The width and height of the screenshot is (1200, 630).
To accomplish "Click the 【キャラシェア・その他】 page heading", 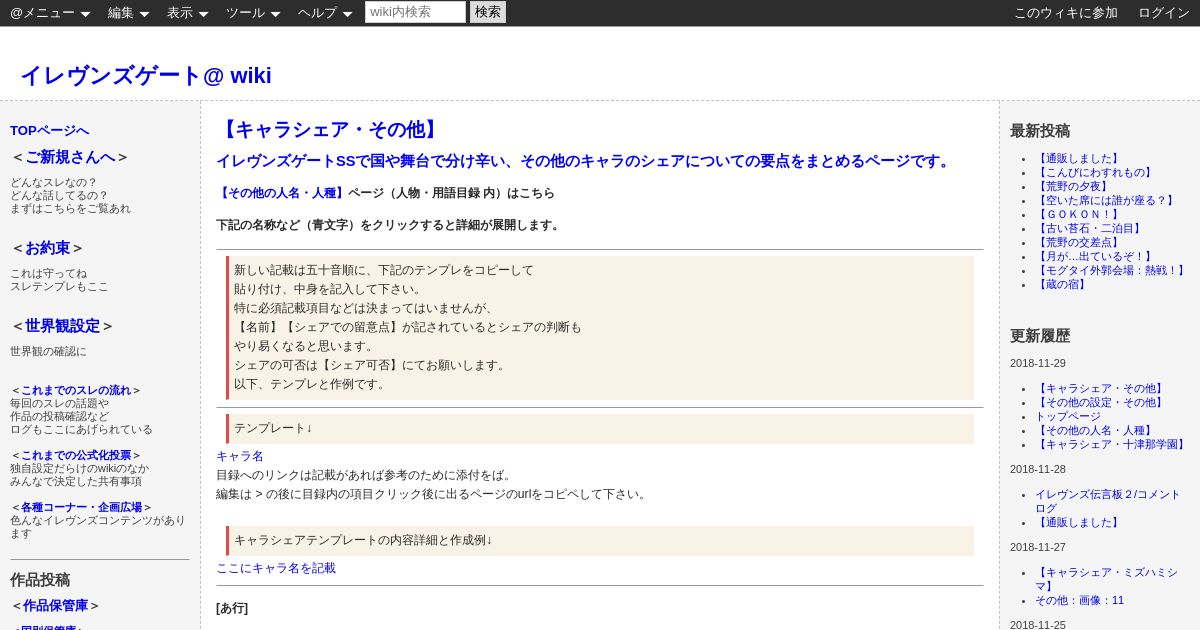I will pyautogui.click(x=330, y=129).
